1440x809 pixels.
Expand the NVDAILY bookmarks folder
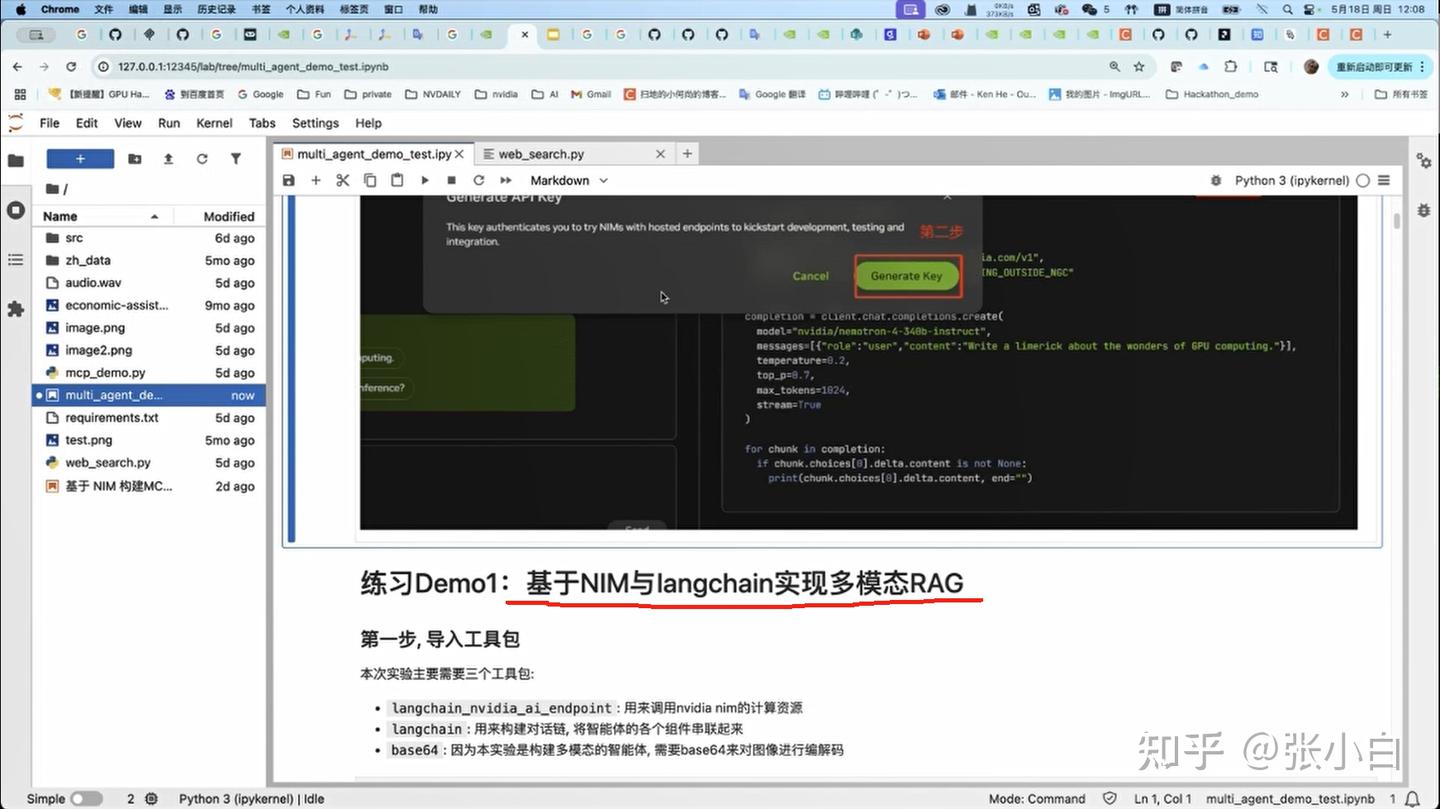433,94
